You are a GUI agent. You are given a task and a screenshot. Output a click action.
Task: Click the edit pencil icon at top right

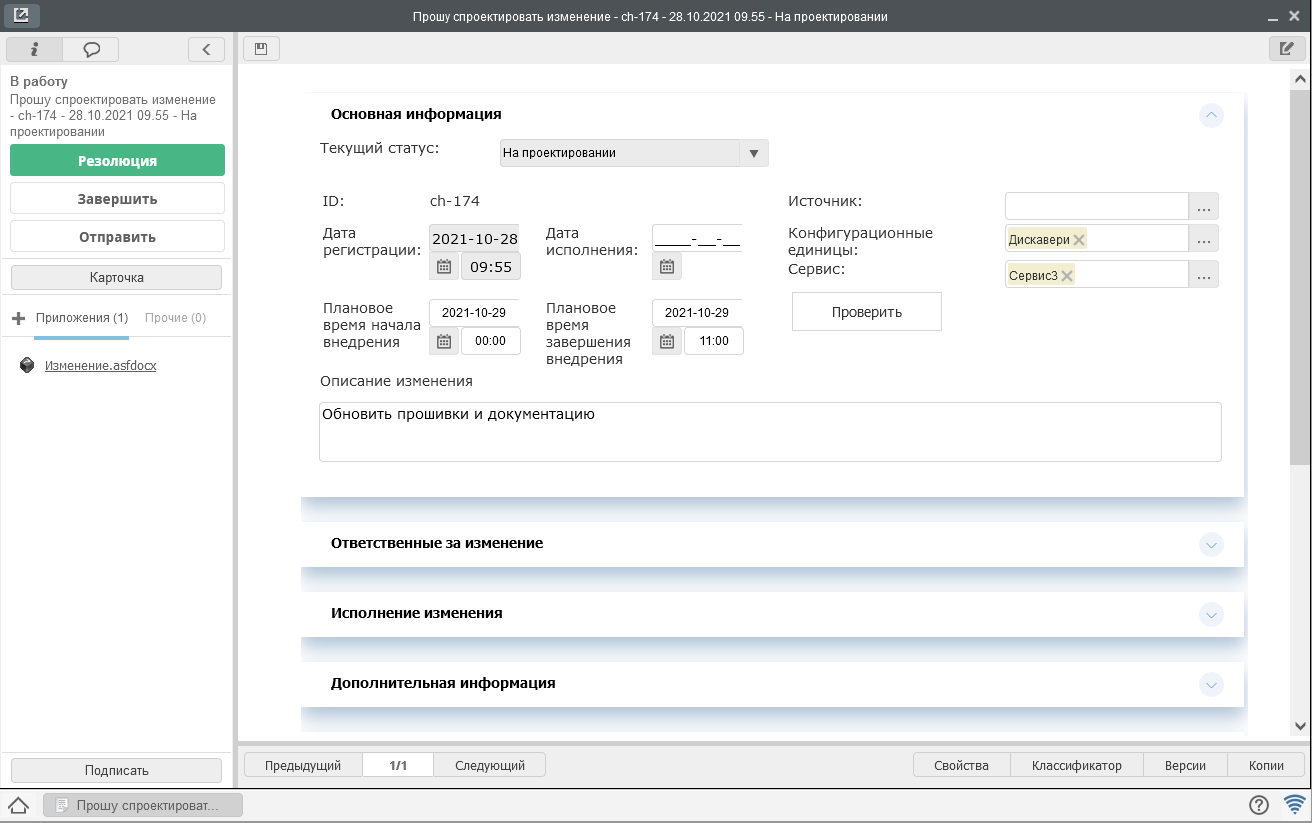pyautogui.click(x=1287, y=48)
